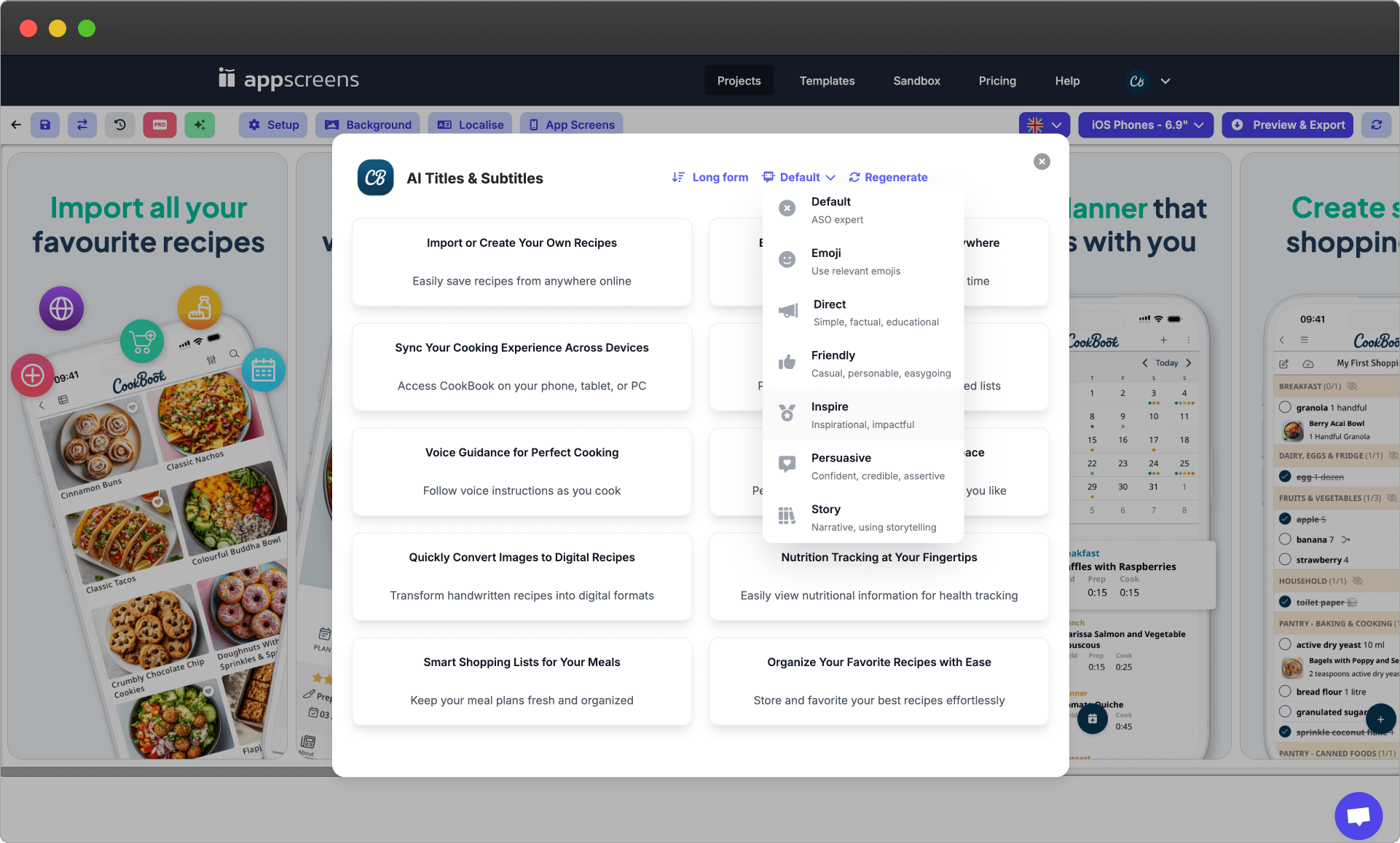Open the history icon in the toolbar
The width and height of the screenshot is (1400, 843).
pyautogui.click(x=120, y=124)
